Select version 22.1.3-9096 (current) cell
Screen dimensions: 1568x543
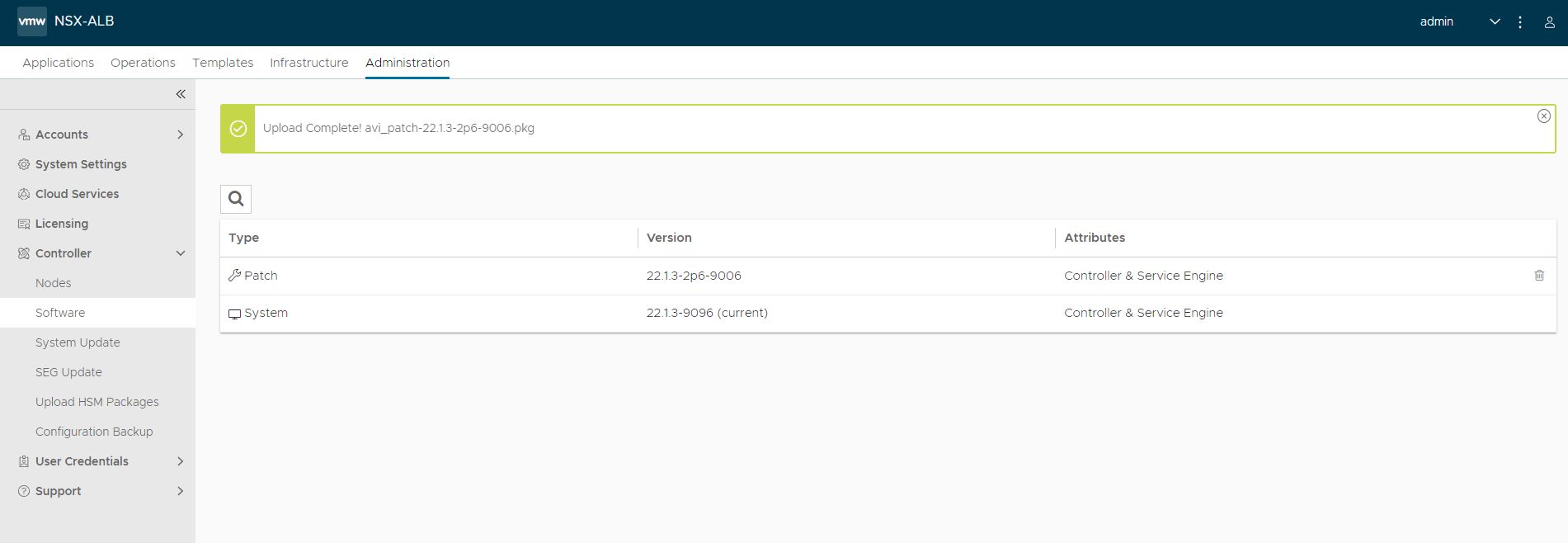tap(707, 313)
